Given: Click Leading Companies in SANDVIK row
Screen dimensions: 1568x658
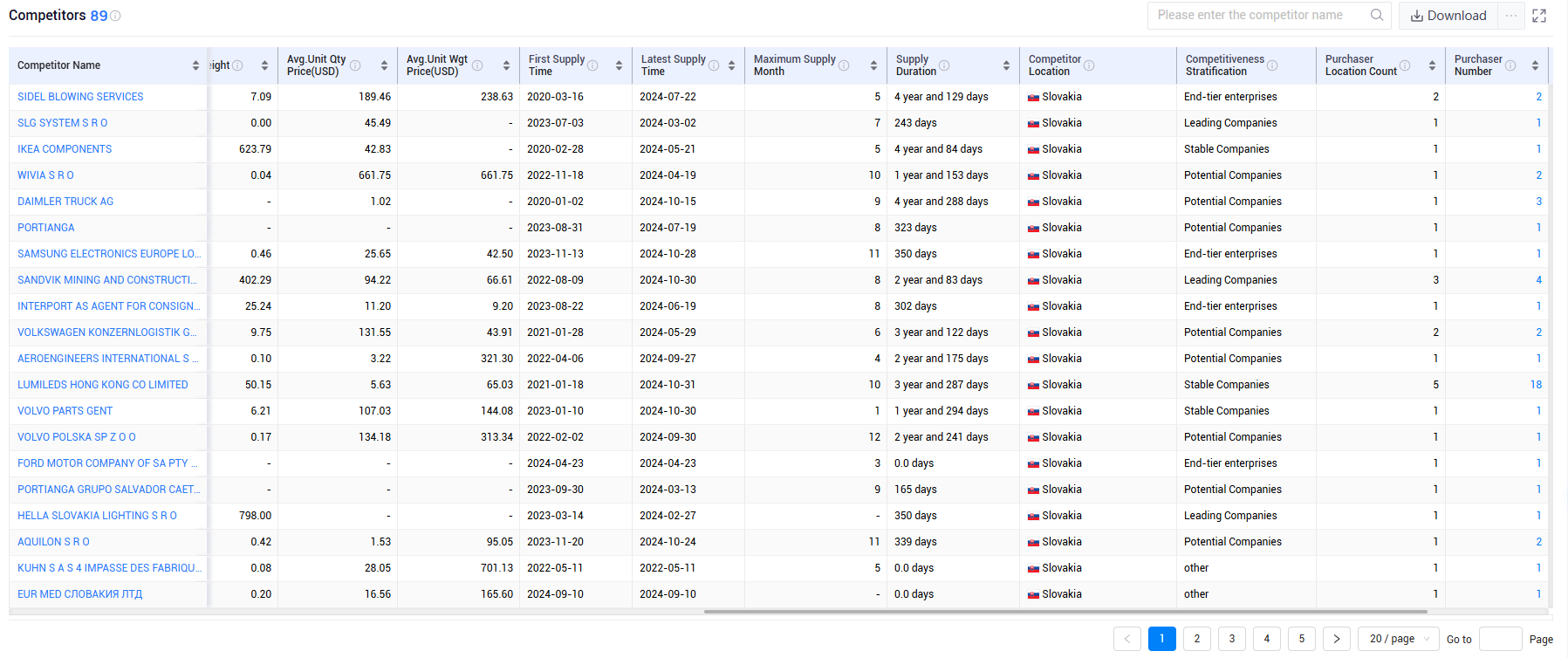Looking at the screenshot, I should (x=1230, y=280).
